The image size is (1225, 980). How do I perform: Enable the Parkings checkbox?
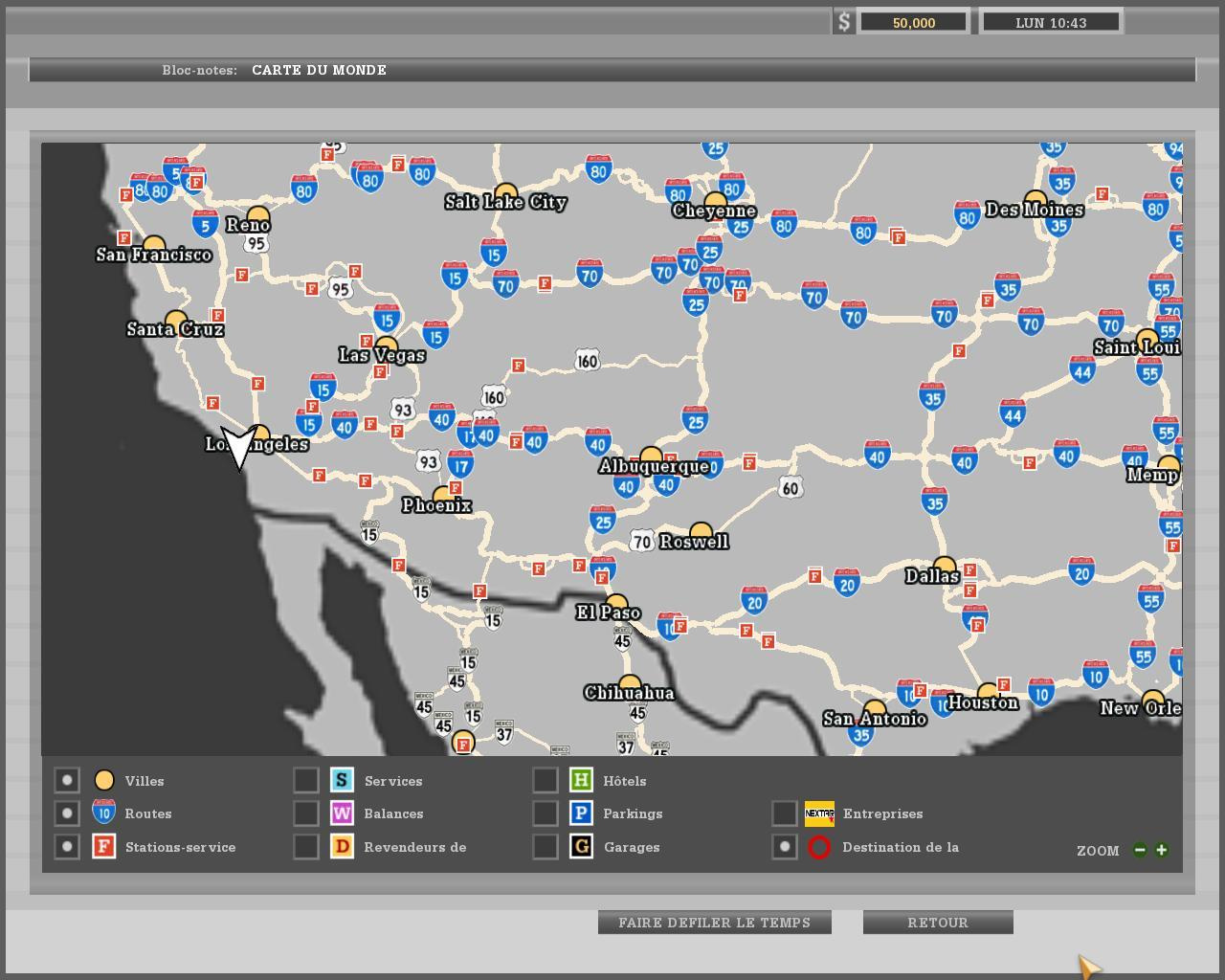546,813
